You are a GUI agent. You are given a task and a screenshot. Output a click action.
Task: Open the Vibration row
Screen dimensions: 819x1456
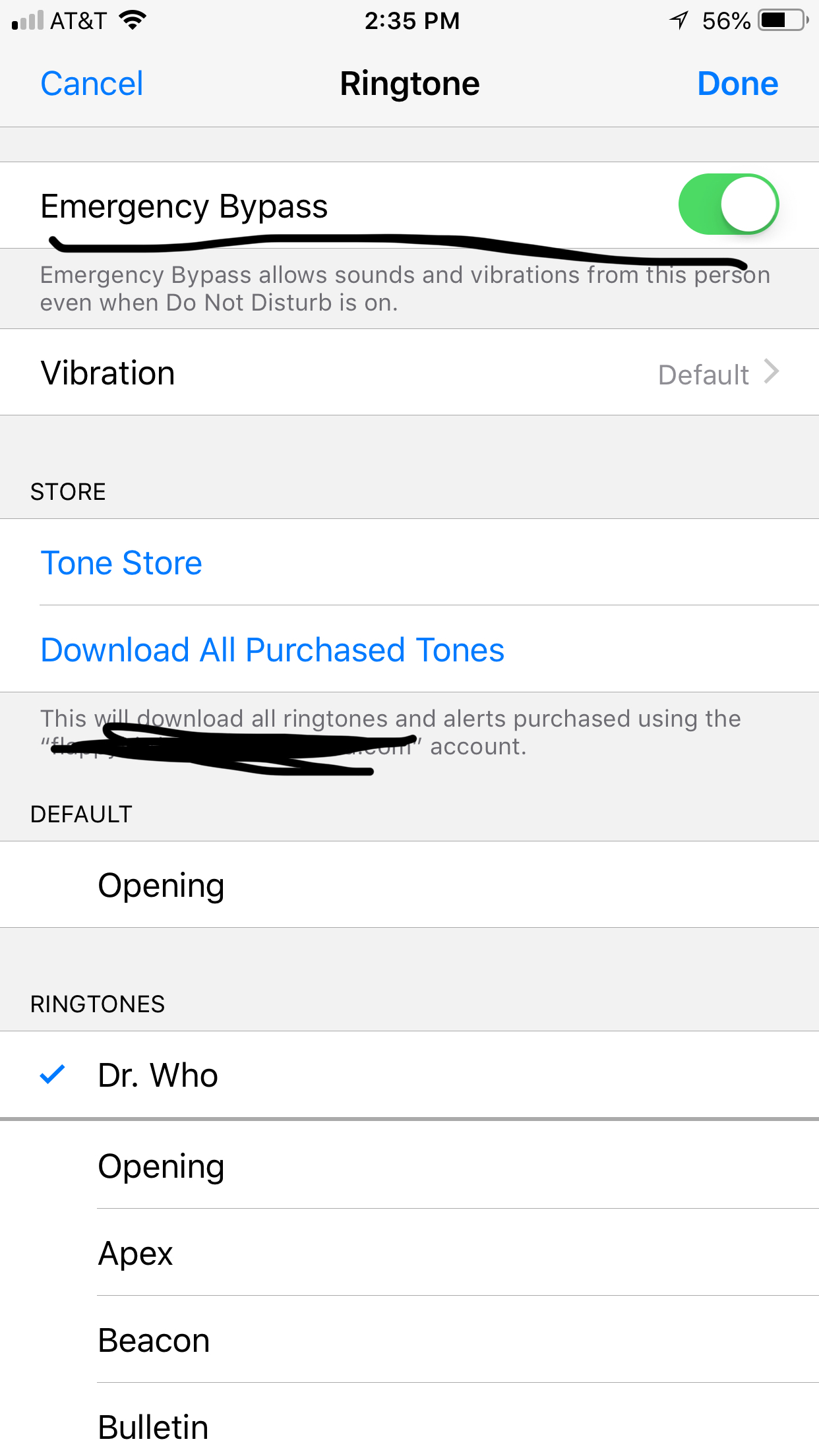[108, 373]
